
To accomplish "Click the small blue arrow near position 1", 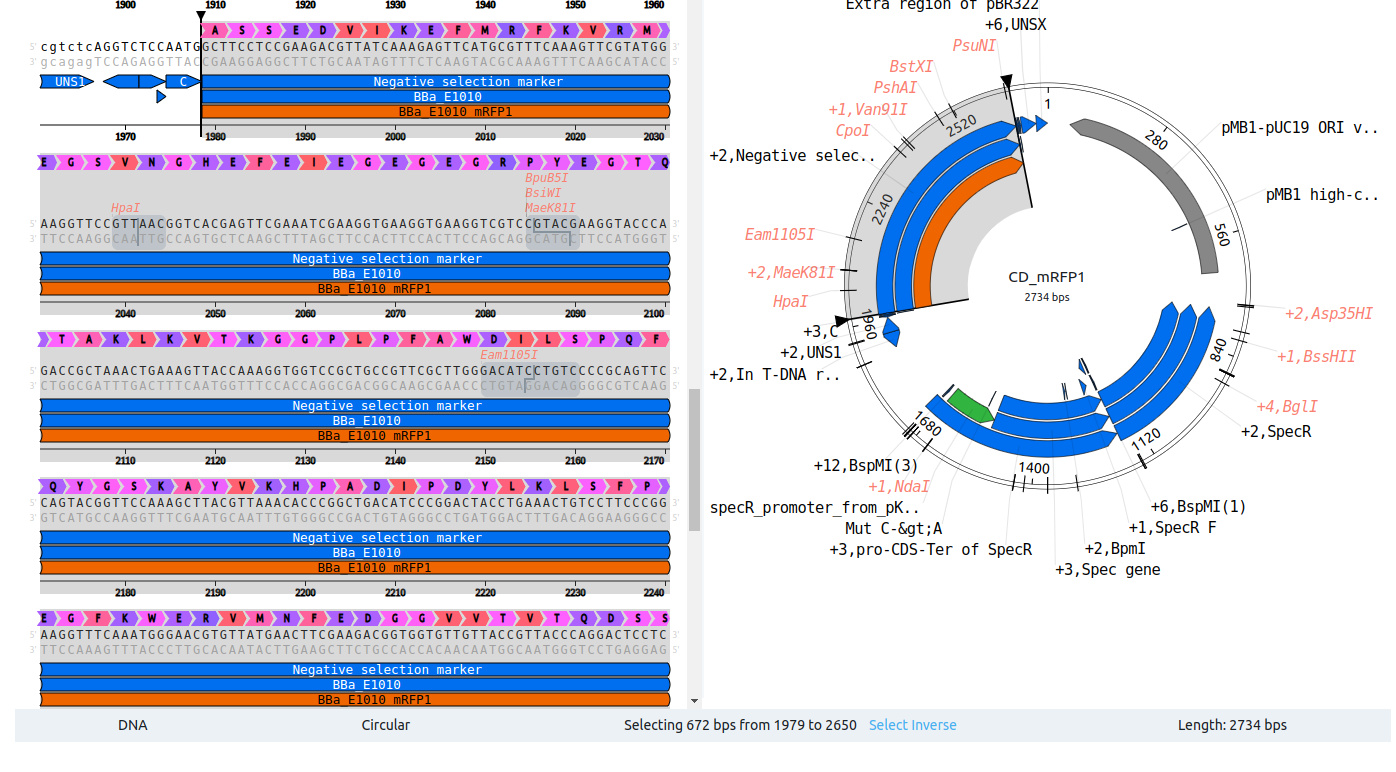I will (1040, 123).
